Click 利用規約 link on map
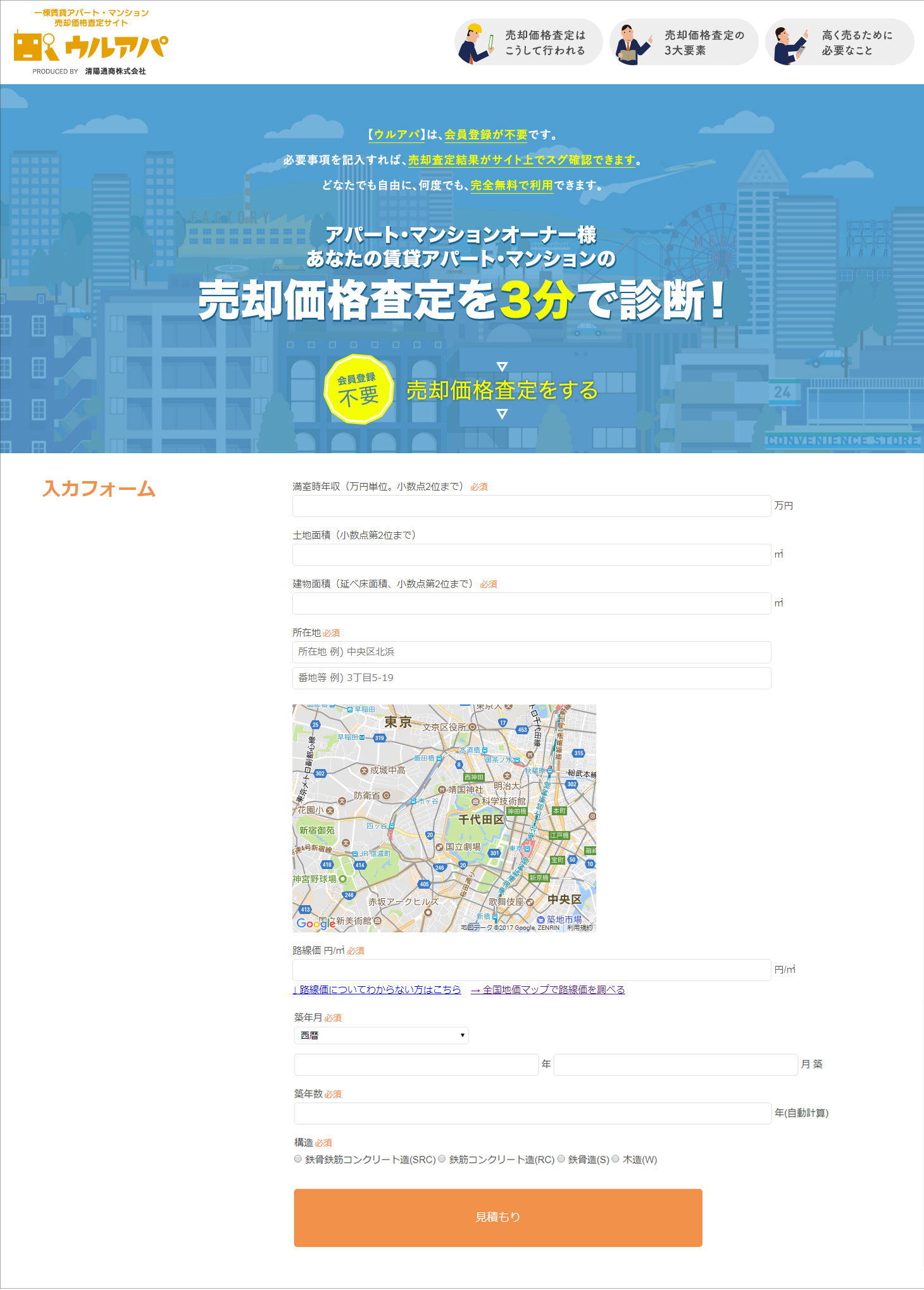 tap(580, 927)
